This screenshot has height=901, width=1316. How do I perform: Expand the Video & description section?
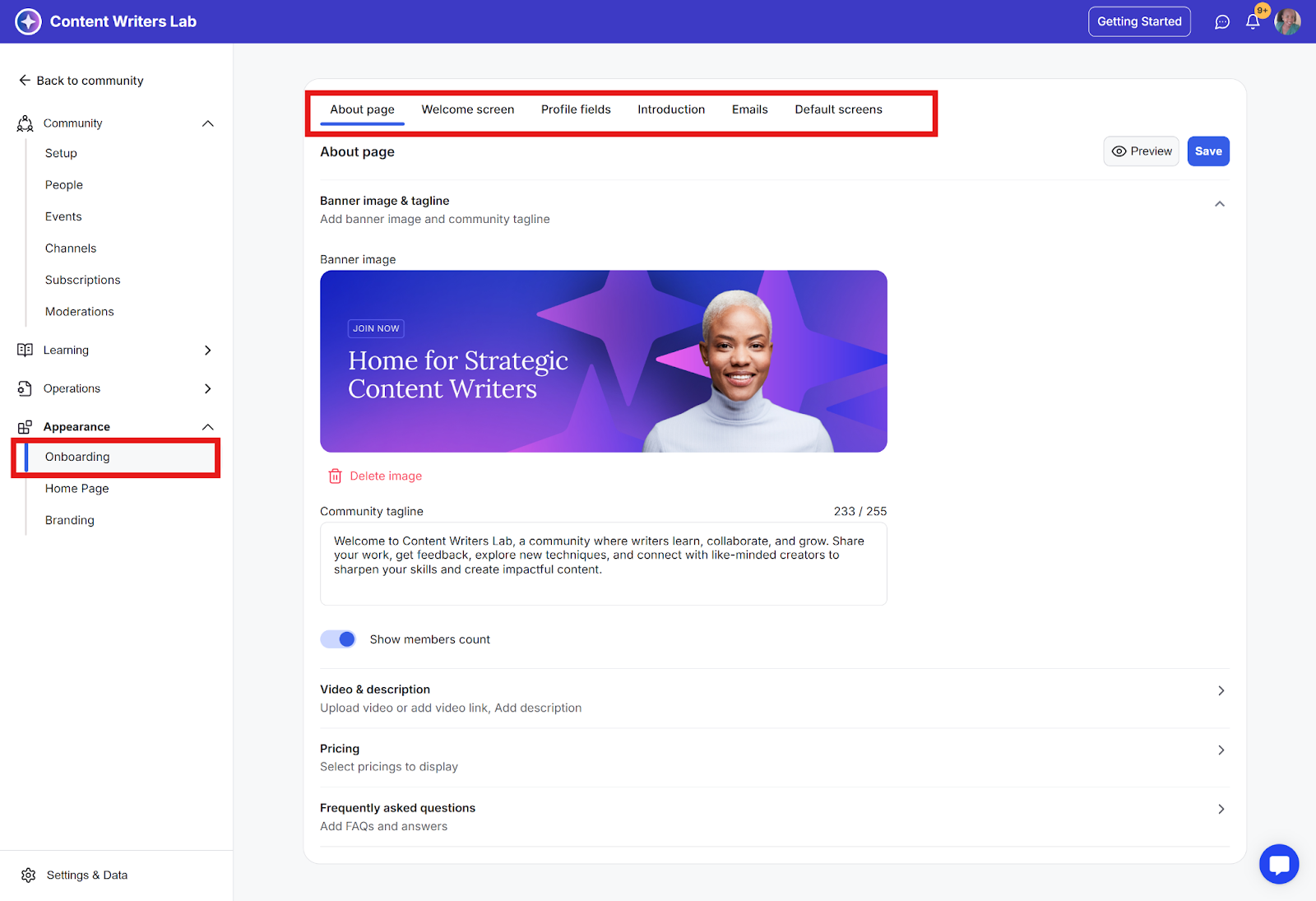tap(1221, 690)
